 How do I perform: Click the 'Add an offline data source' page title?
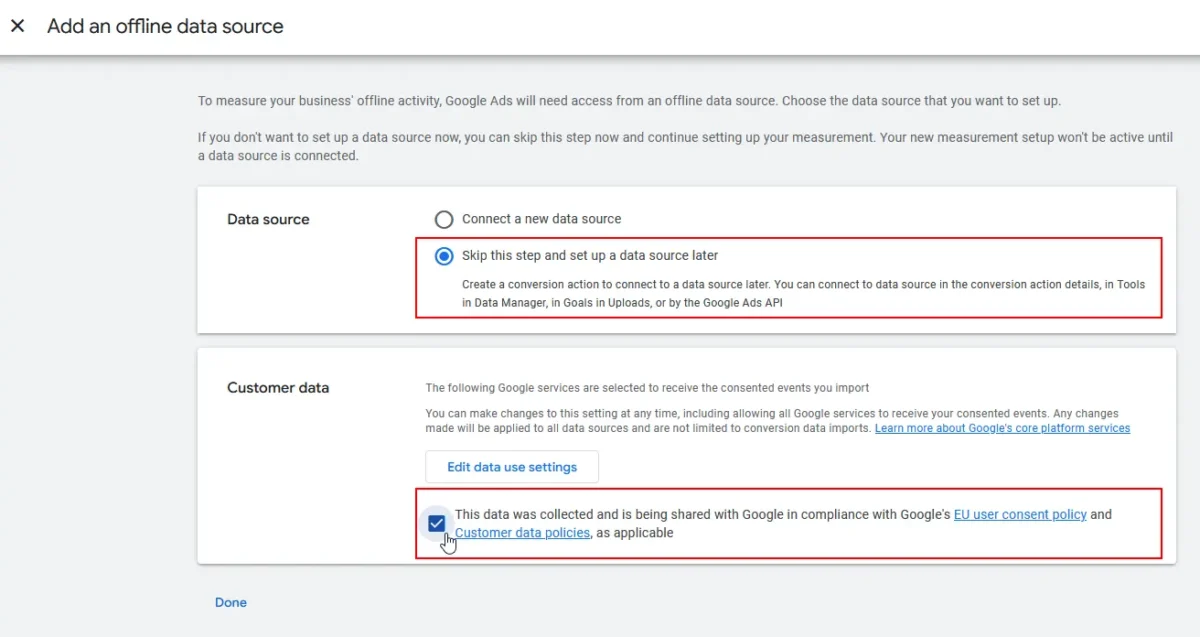165,27
